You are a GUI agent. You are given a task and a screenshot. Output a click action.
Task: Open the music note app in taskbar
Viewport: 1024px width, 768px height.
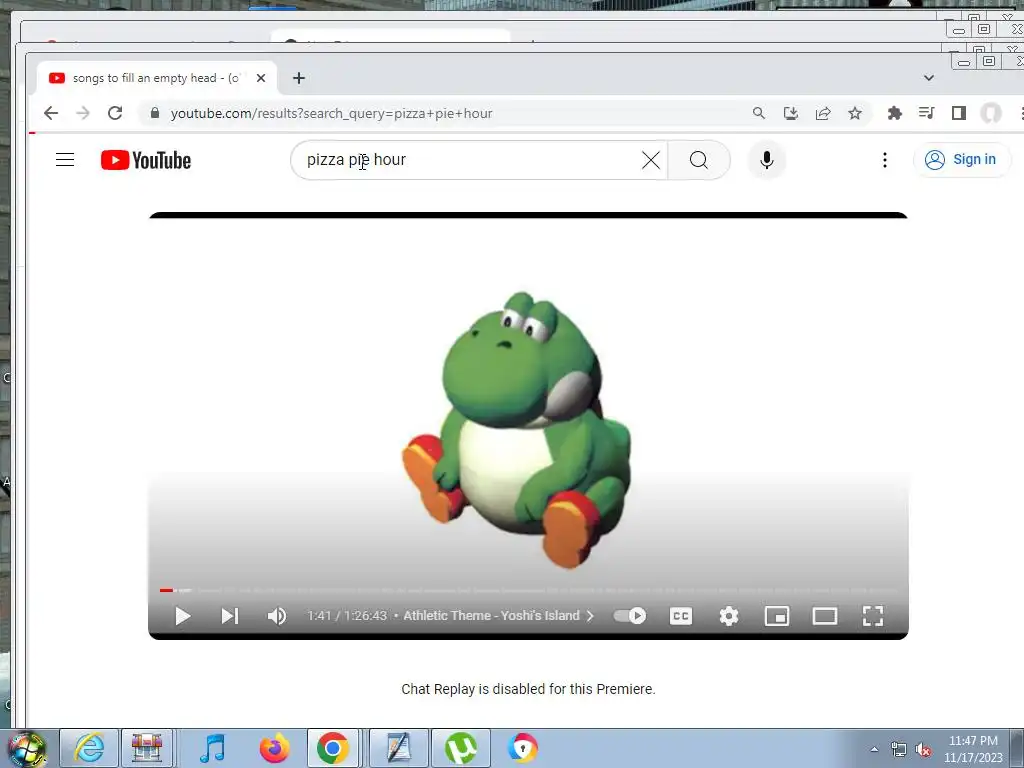[x=212, y=748]
